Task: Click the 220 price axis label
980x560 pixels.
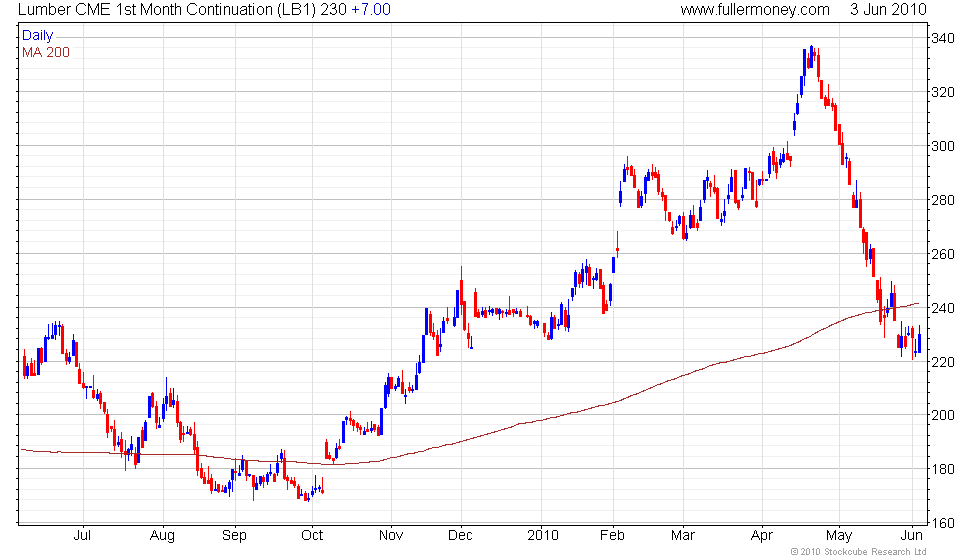Action: (x=943, y=362)
